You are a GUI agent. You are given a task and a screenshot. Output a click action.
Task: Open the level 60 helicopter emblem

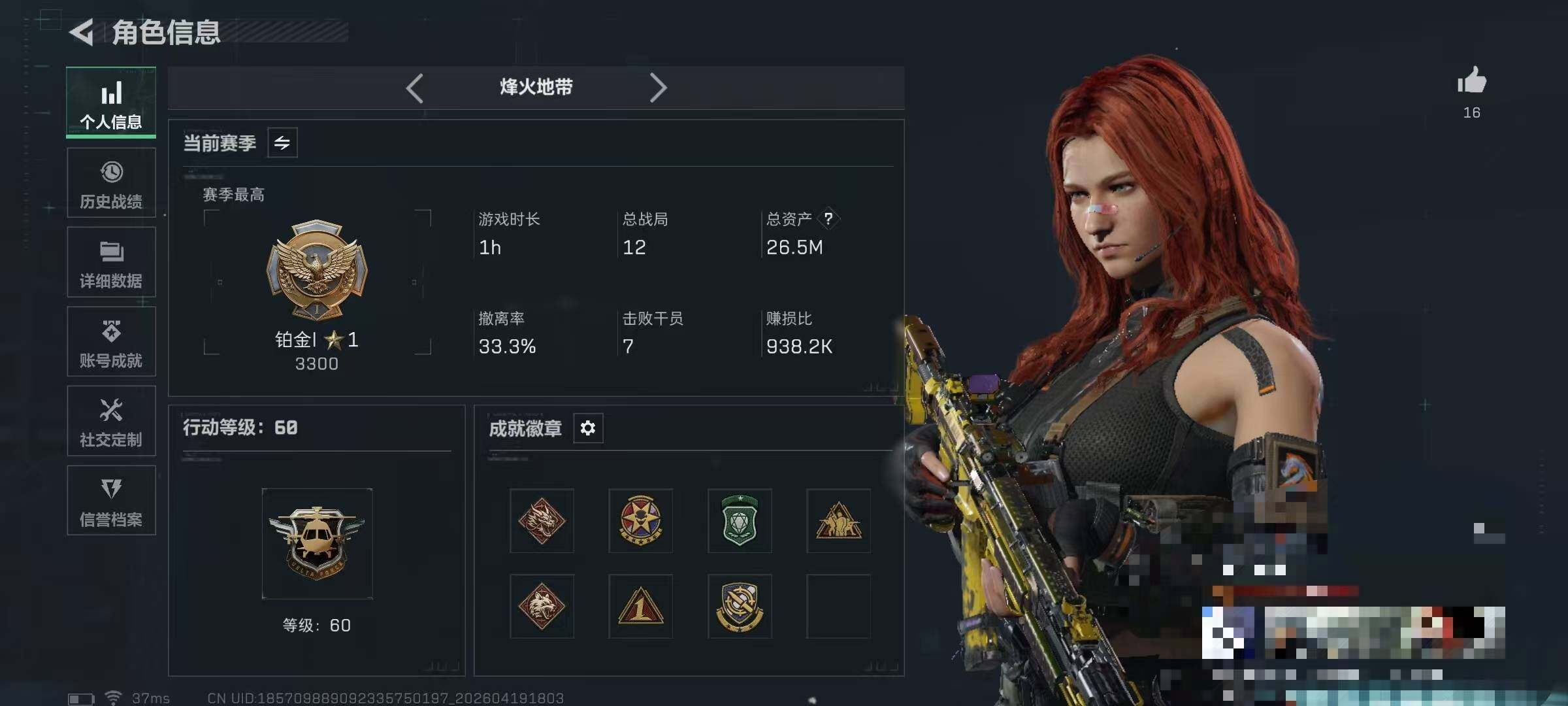click(x=317, y=543)
